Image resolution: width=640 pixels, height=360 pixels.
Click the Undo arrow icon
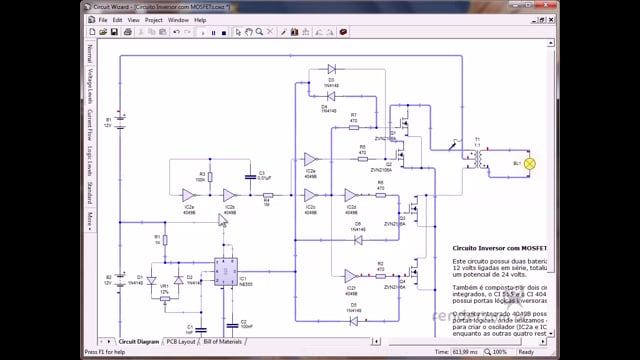click(x=176, y=32)
